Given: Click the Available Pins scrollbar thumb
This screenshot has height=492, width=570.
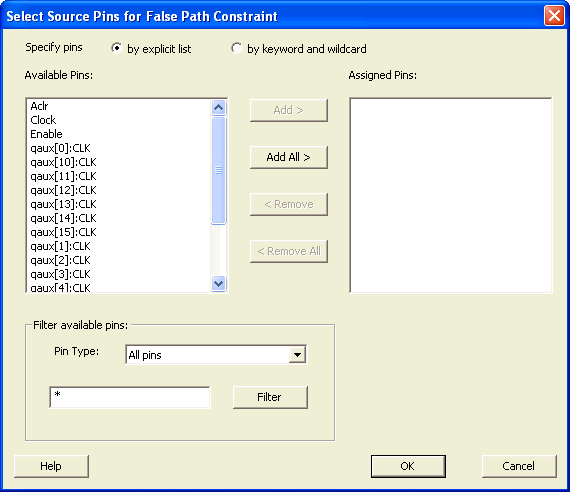Looking at the screenshot, I should [x=218, y=170].
